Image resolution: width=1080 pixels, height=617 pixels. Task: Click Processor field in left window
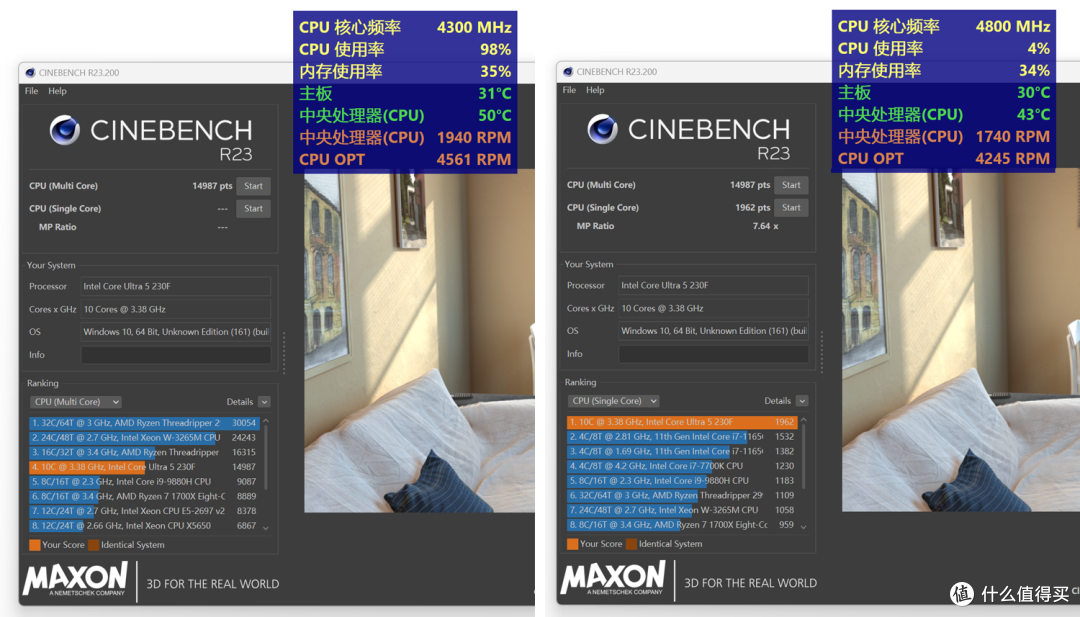pos(176,286)
